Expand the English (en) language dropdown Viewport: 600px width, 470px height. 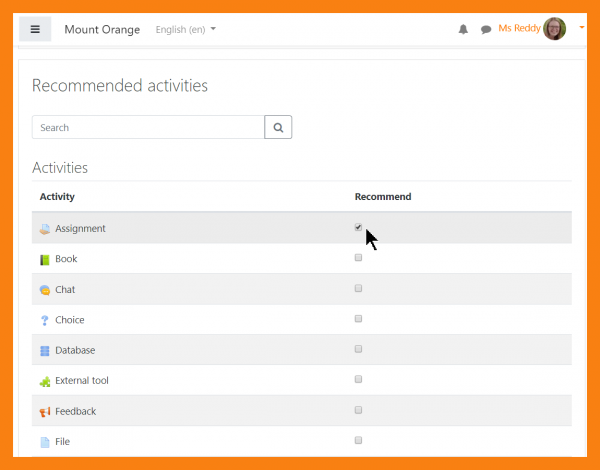186,30
